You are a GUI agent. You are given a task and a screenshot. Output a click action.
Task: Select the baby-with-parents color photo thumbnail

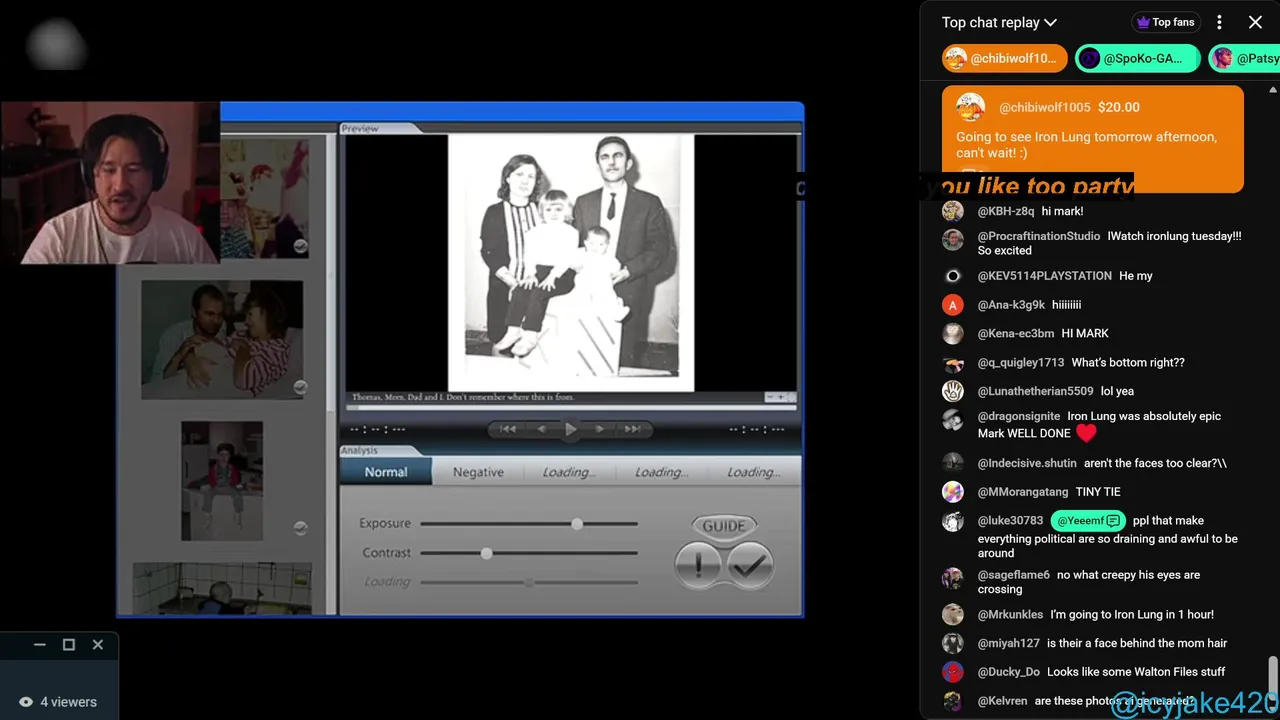(x=222, y=339)
